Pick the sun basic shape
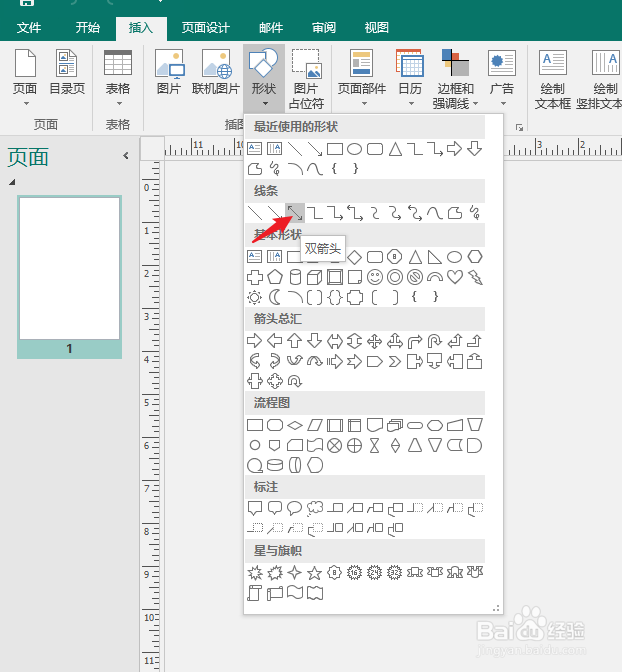The height and width of the screenshot is (672, 622). coord(255,297)
